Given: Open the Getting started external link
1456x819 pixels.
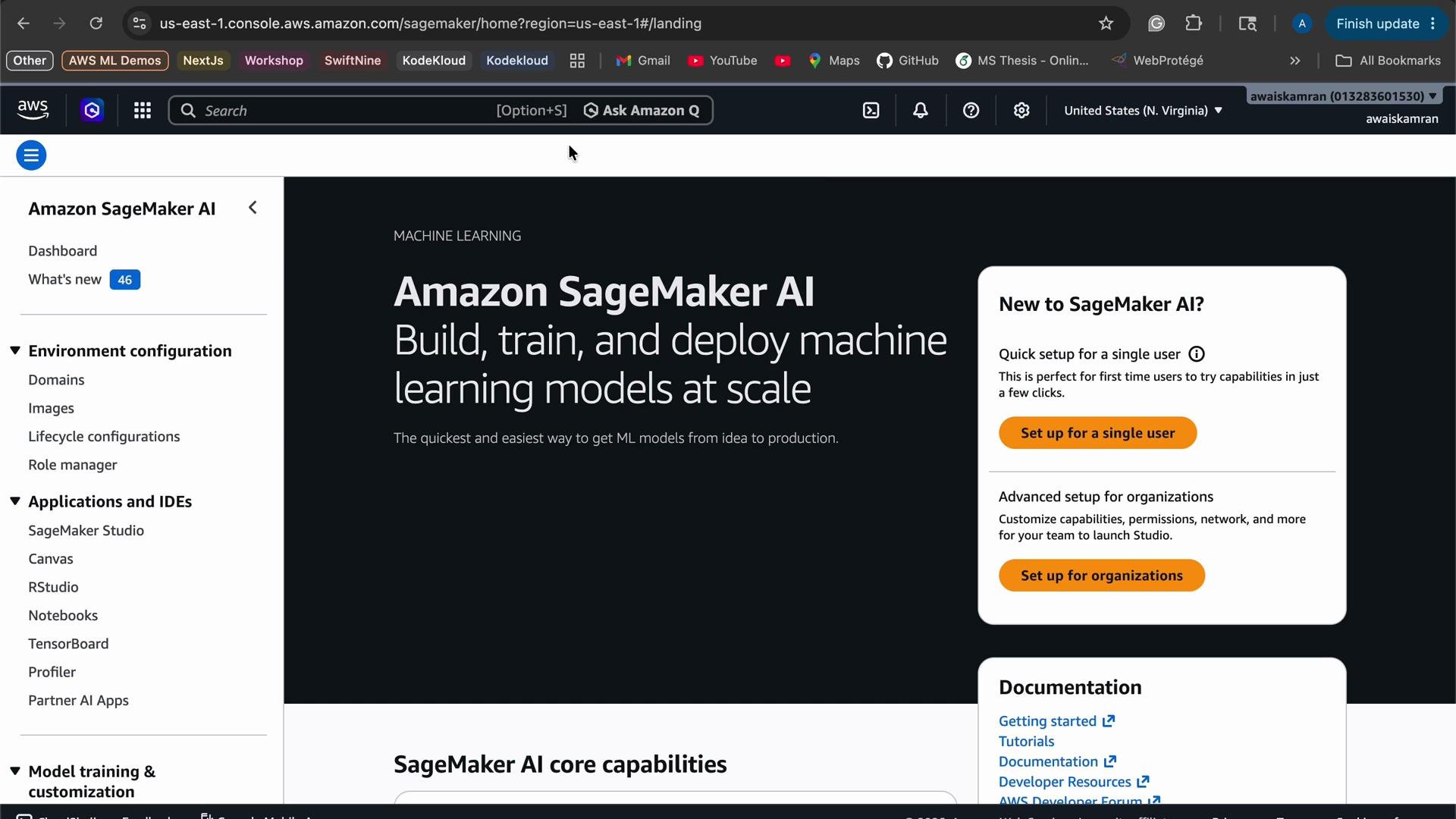Looking at the screenshot, I should click(1056, 721).
